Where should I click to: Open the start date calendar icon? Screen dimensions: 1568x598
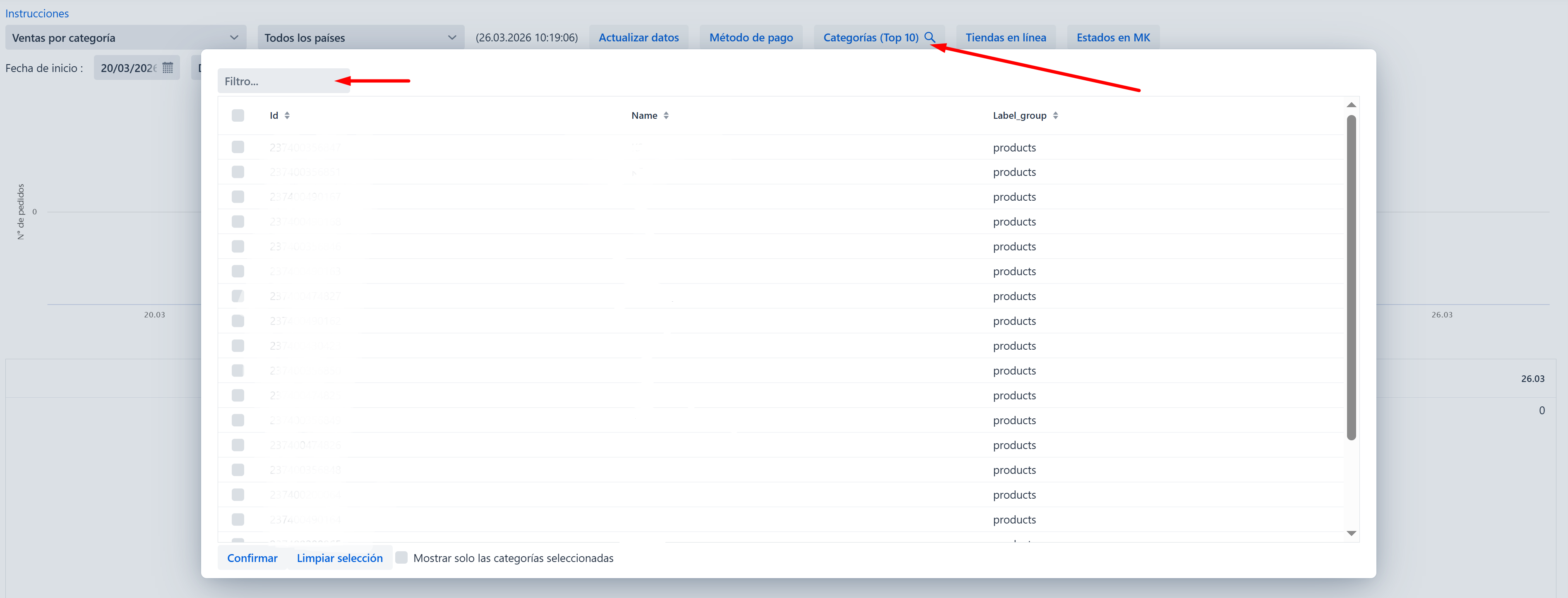pyautogui.click(x=167, y=67)
